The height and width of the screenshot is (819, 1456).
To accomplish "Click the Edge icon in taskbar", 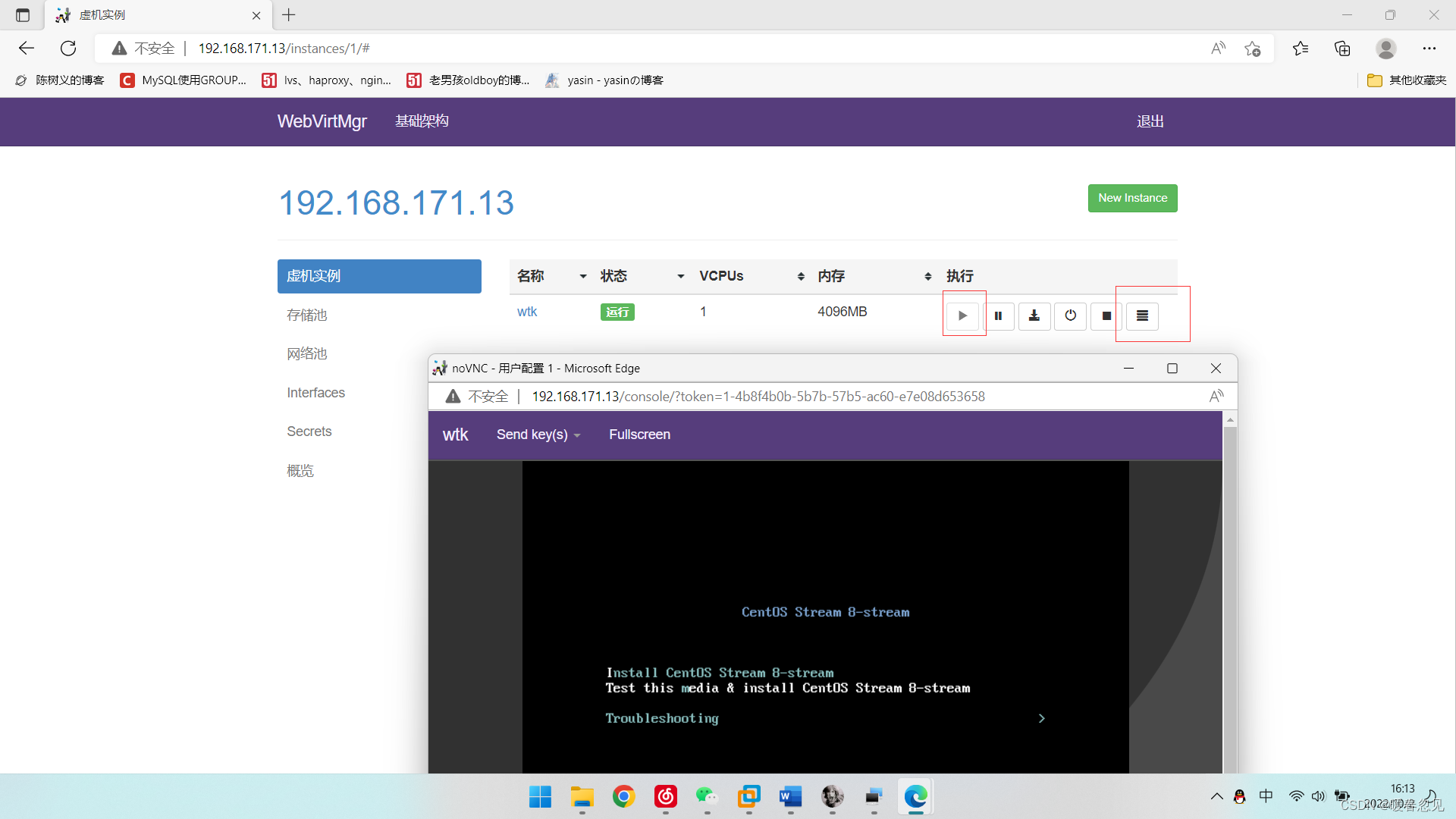I will [x=915, y=797].
